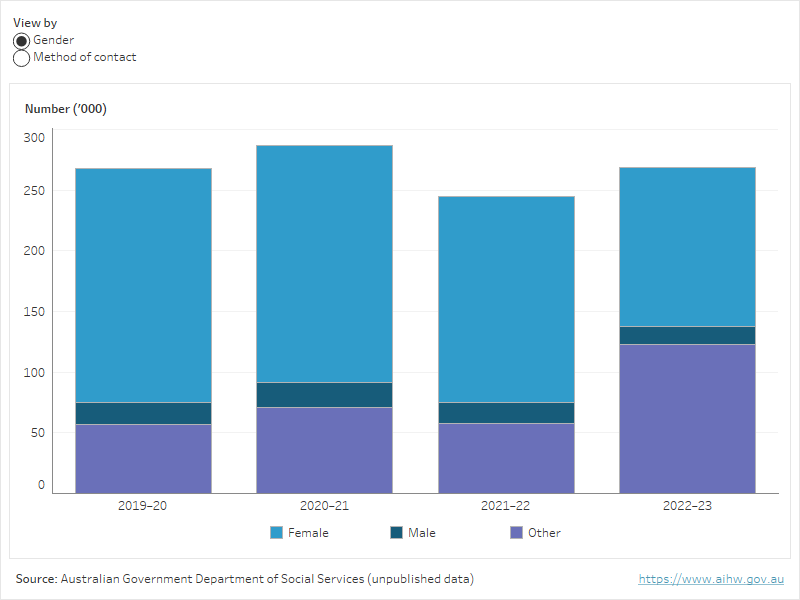Click the Female legend label
The height and width of the screenshot is (600, 800).
(x=308, y=533)
